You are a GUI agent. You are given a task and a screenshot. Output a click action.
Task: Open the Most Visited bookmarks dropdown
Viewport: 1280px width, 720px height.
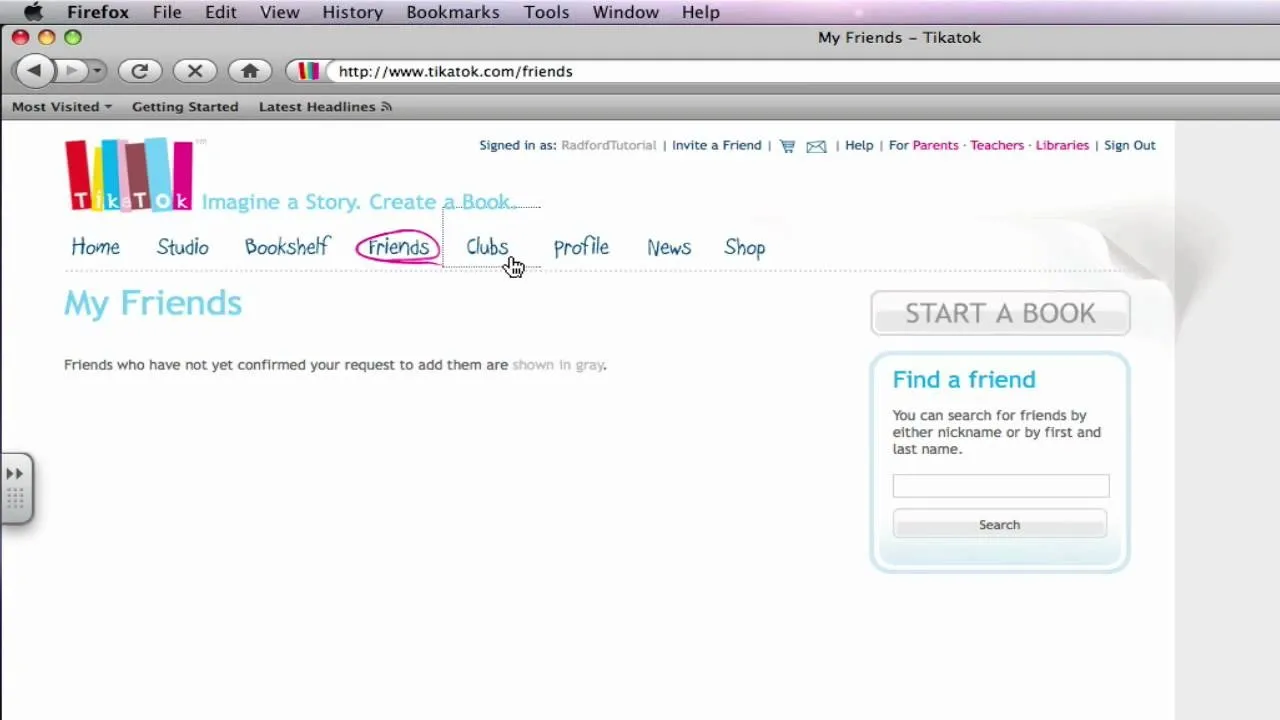61,107
